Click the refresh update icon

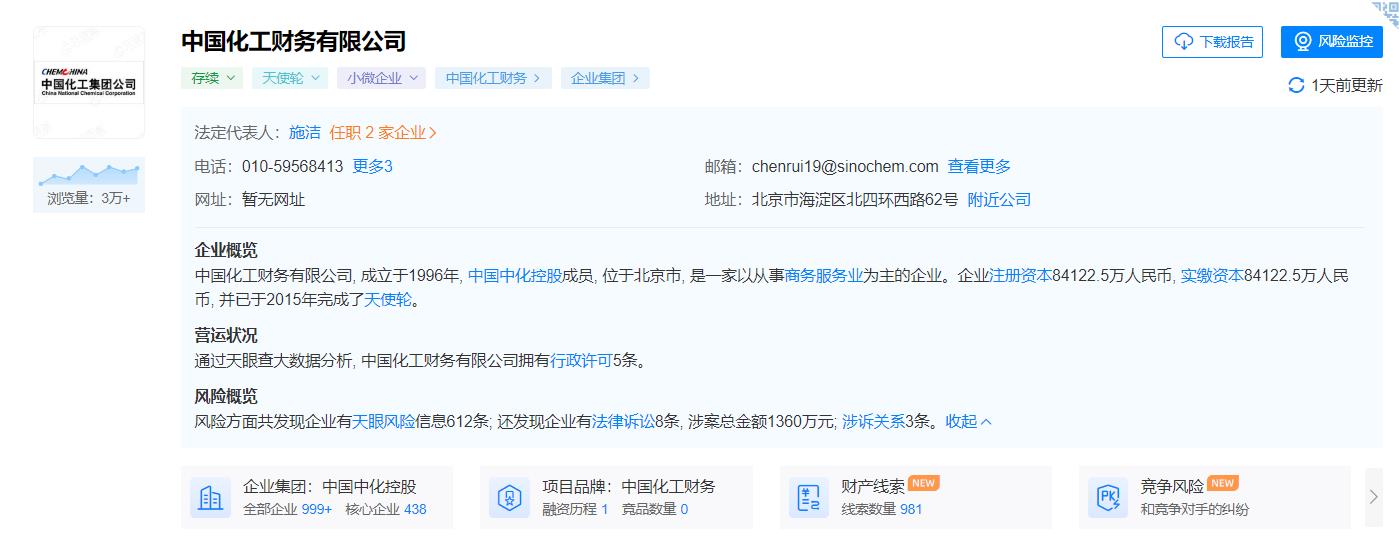click(x=1296, y=86)
